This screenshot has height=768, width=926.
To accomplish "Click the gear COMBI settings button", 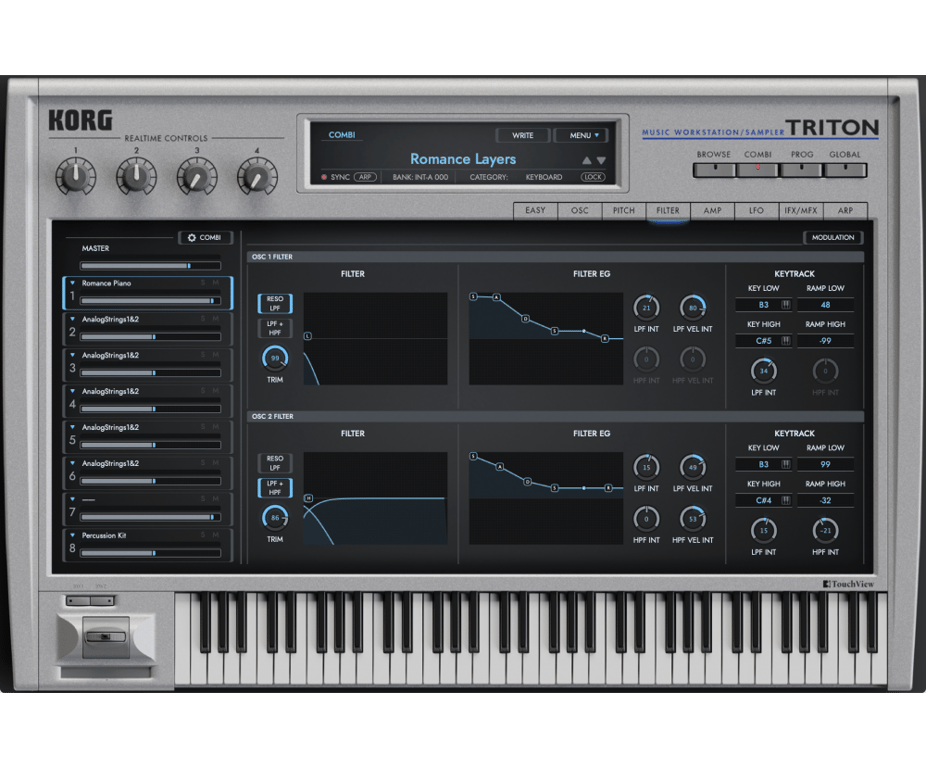I will (205, 237).
